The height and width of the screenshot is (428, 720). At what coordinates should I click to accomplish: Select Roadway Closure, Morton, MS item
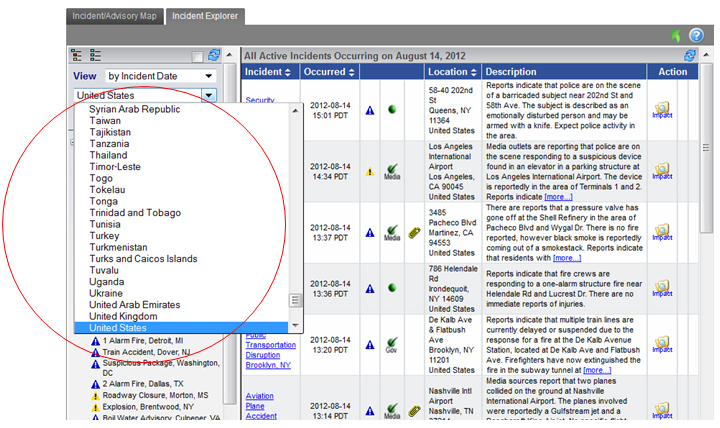(155, 395)
